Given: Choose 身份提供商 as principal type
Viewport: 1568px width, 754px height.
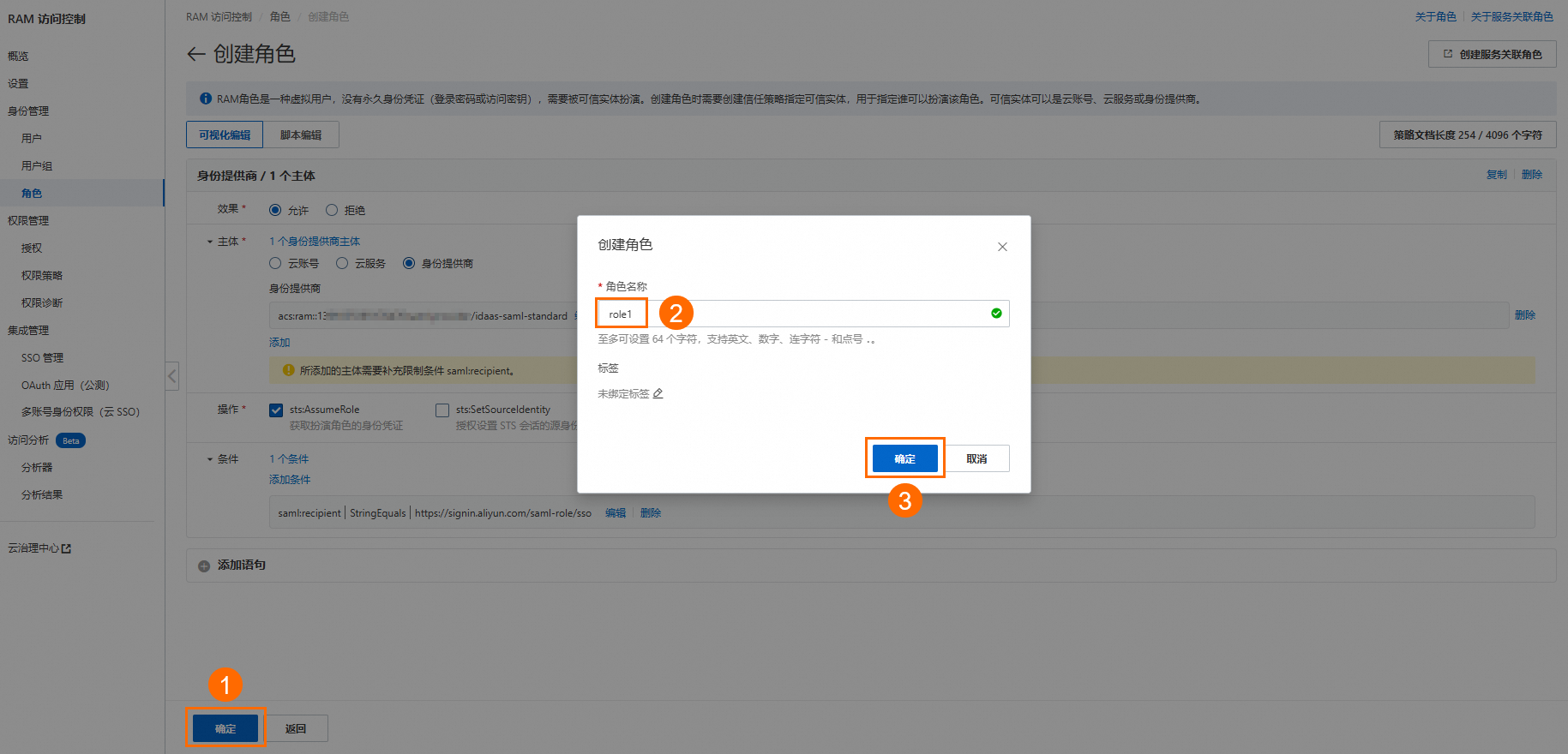Looking at the screenshot, I should (x=409, y=263).
